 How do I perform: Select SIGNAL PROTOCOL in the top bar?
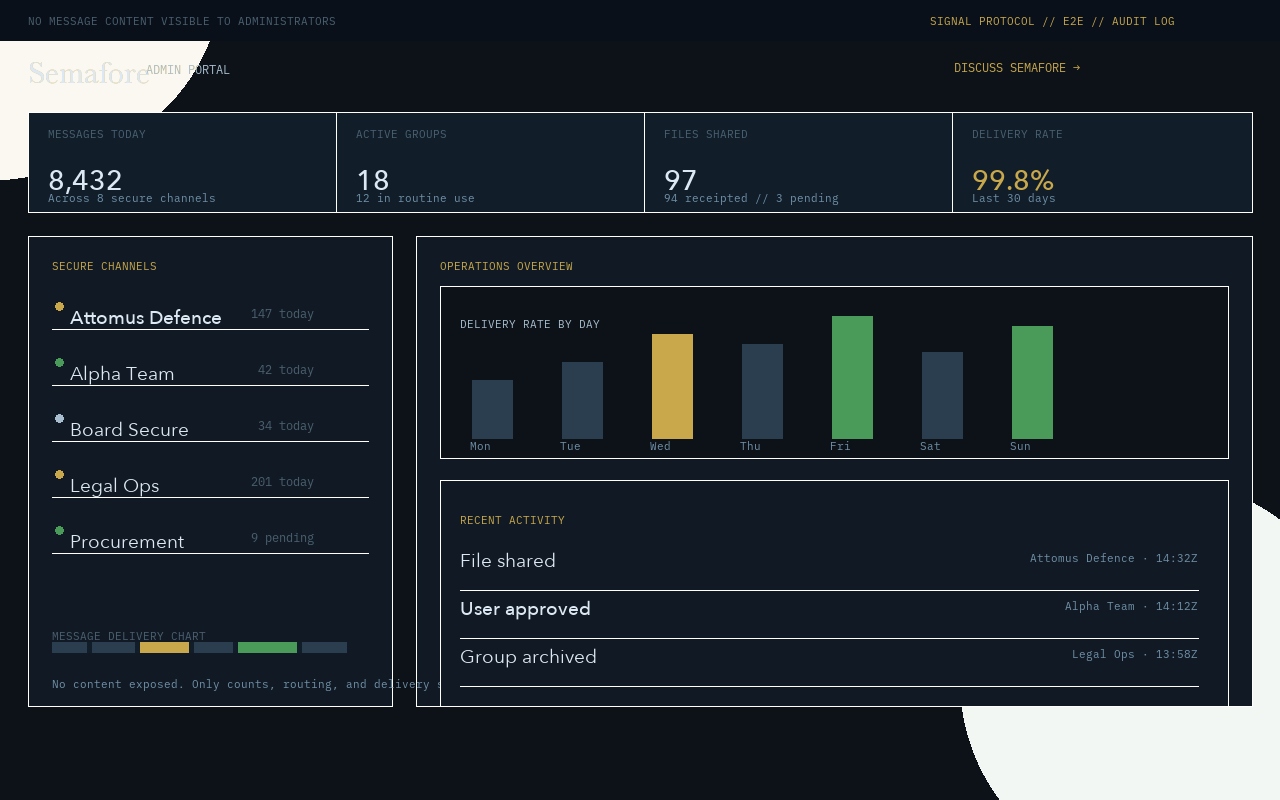[x=982, y=20]
